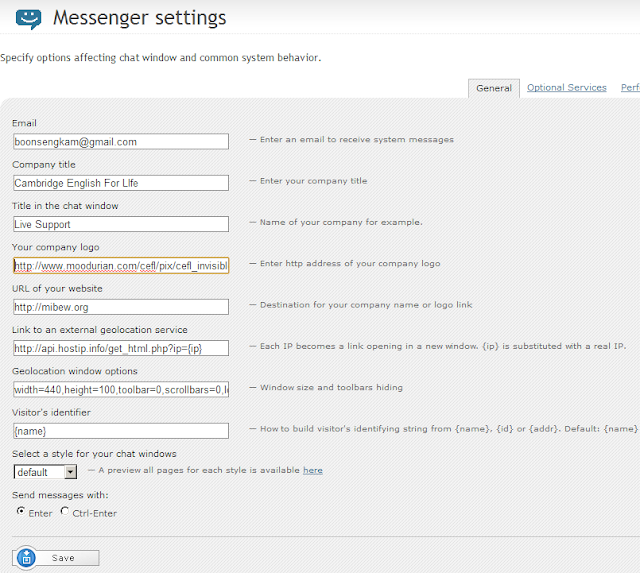The width and height of the screenshot is (640, 573).
Task: Click the Company title input field
Action: (121, 183)
